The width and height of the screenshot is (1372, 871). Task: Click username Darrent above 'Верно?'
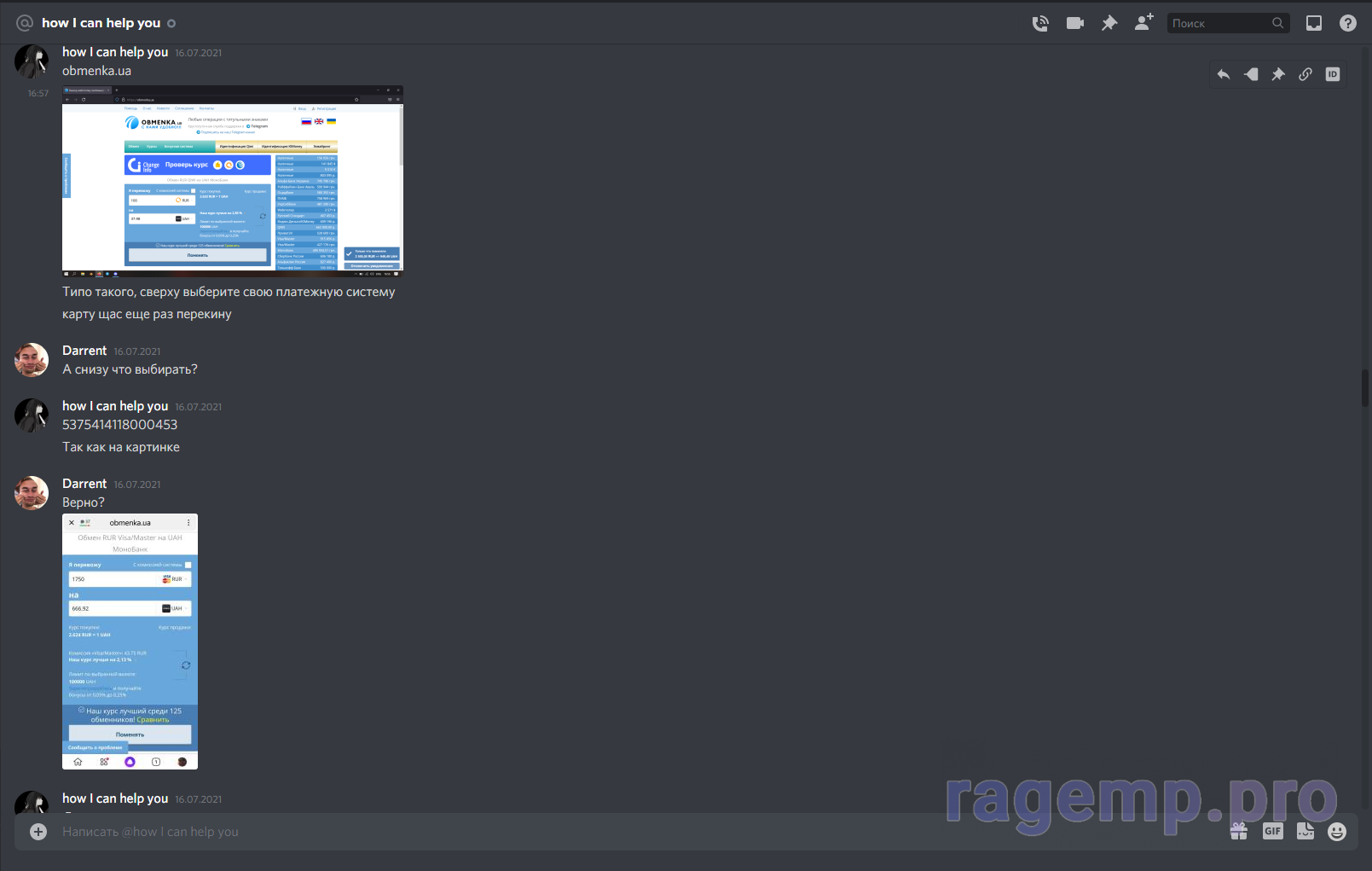(x=84, y=484)
